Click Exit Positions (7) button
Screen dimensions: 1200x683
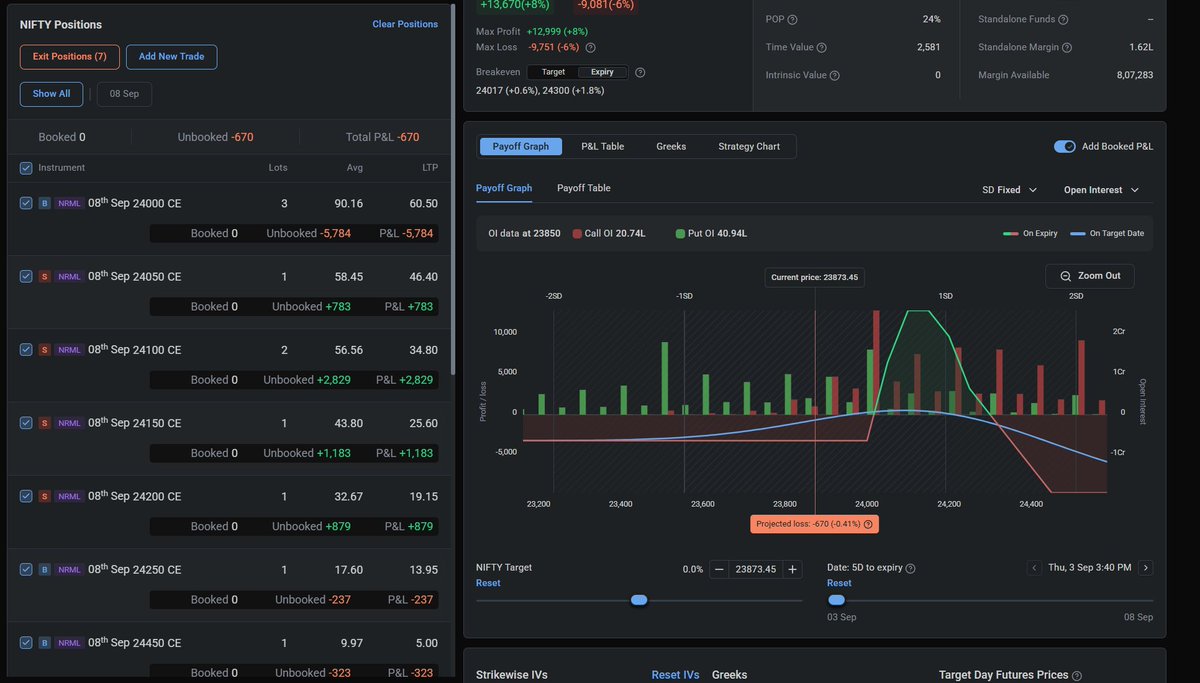click(70, 57)
